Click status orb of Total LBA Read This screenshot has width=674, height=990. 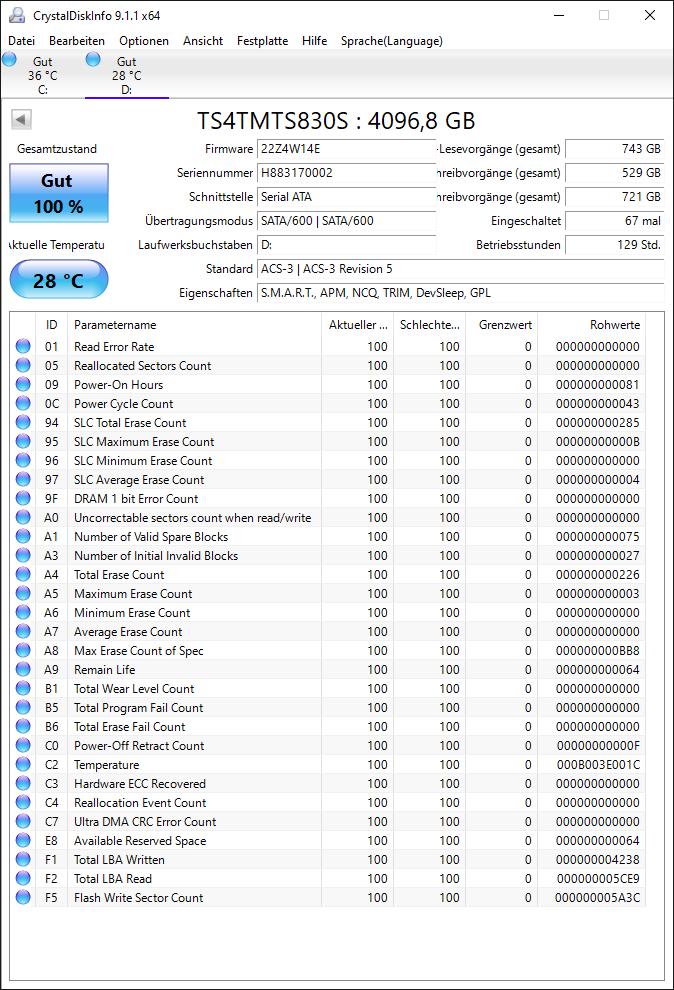[23, 878]
